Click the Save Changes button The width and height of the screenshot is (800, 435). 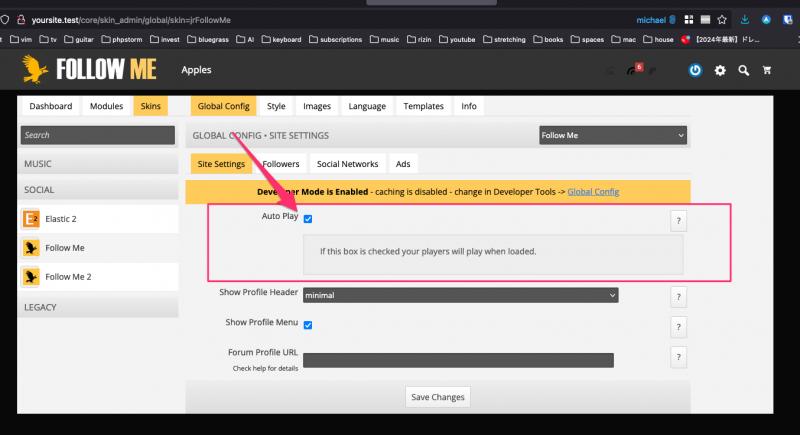(x=438, y=397)
